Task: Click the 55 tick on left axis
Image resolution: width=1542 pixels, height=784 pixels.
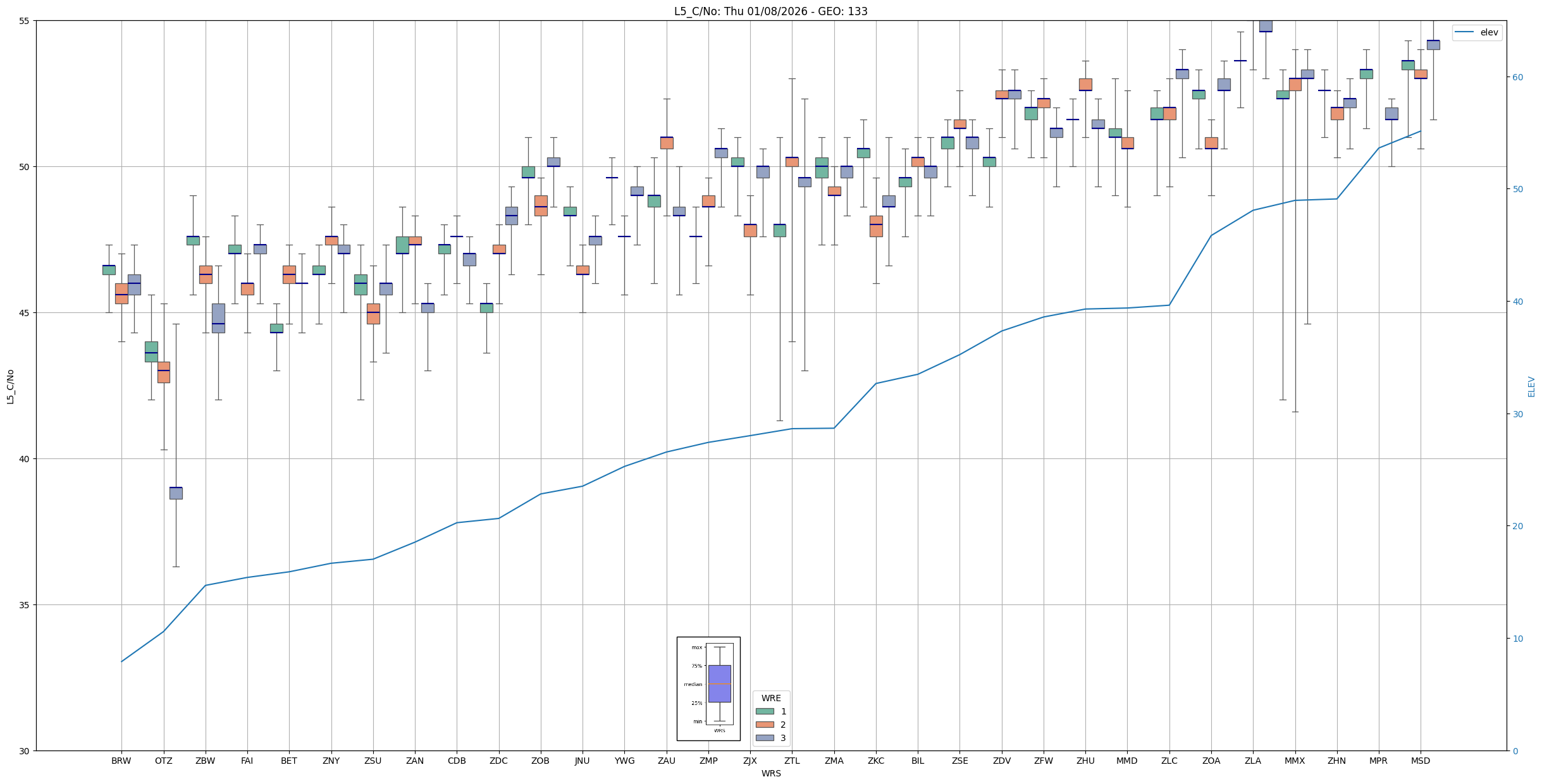Action: click(24, 21)
